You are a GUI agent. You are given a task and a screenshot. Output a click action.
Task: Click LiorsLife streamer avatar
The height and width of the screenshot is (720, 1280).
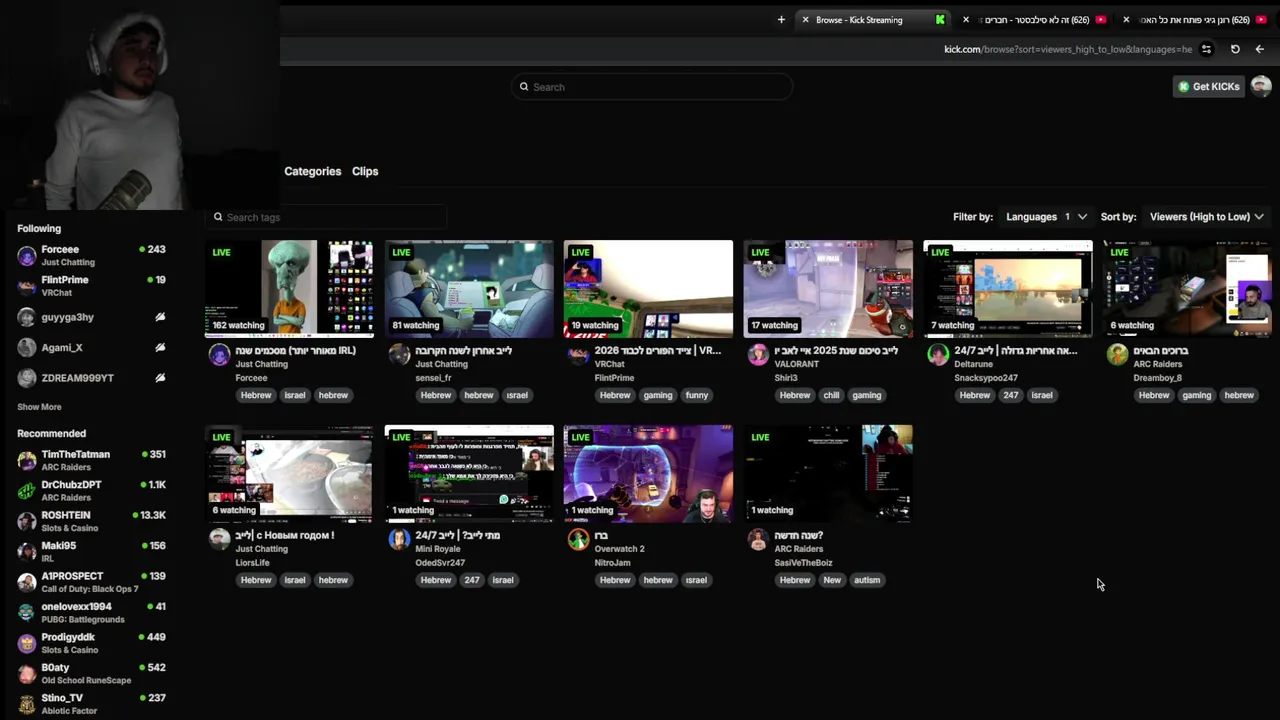(219, 539)
